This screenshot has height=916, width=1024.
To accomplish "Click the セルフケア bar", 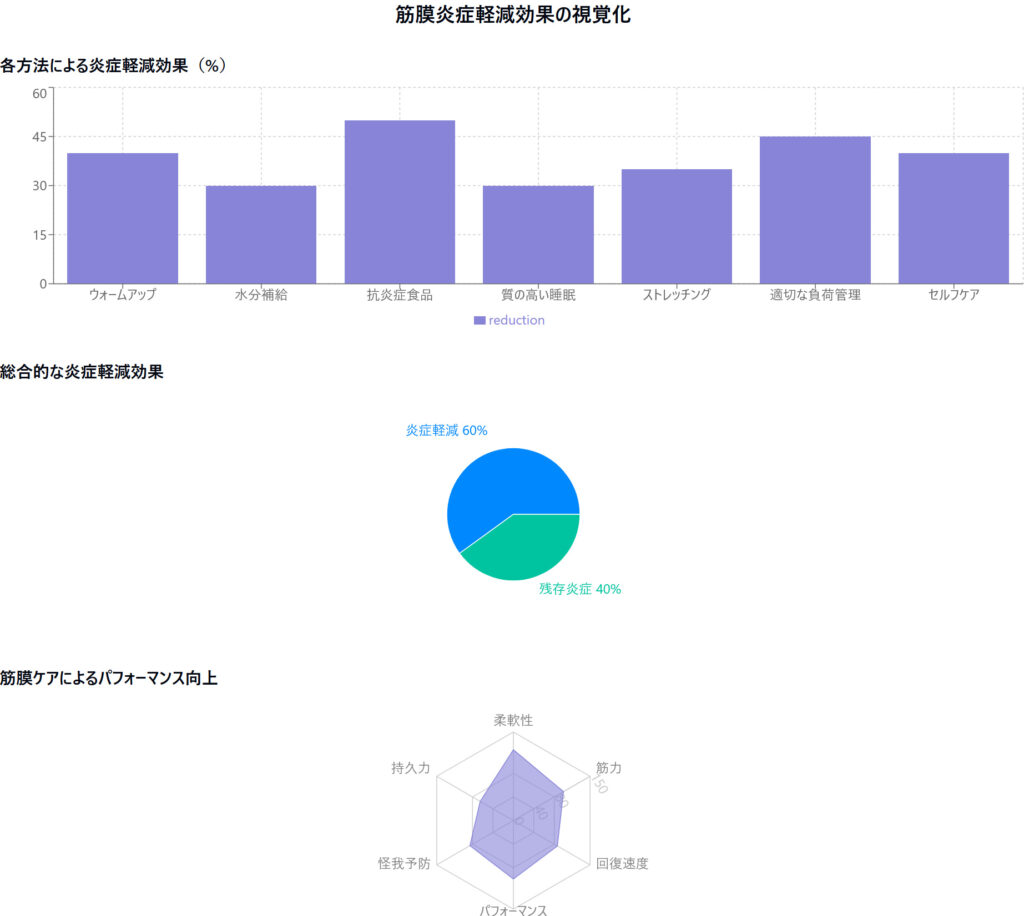I will (953, 218).
